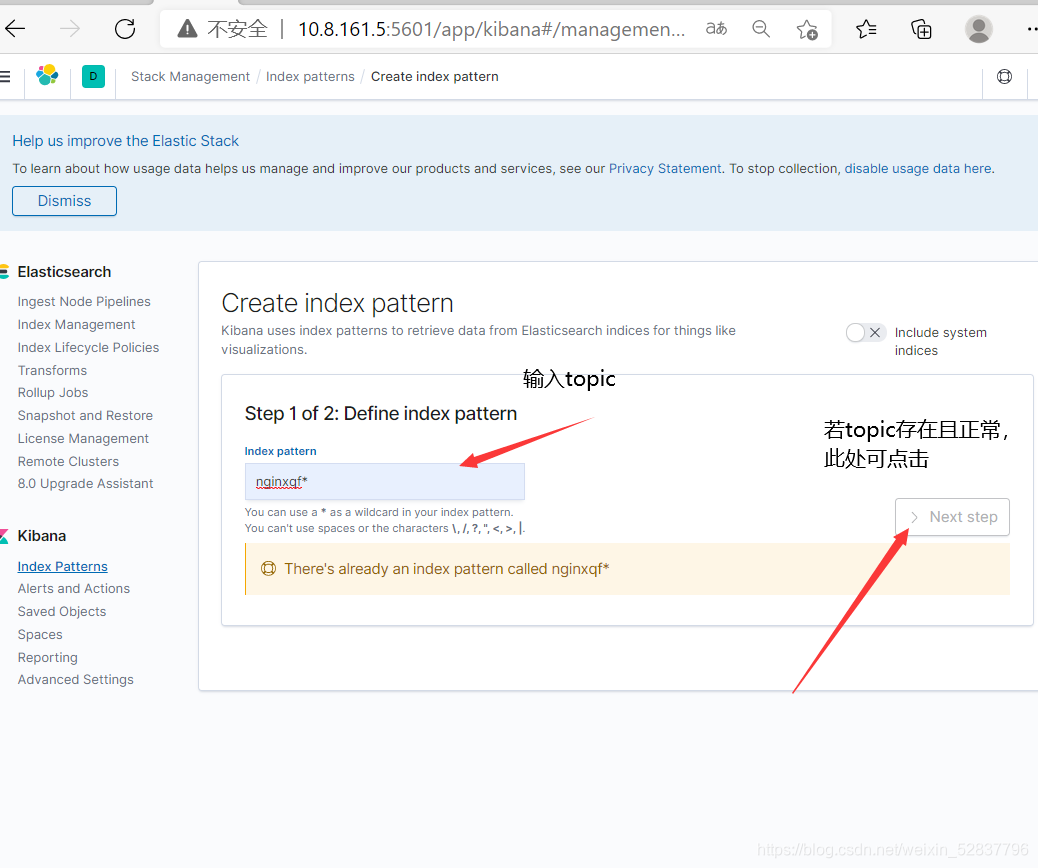Open Remote Clusters
1038x868 pixels.
click(x=68, y=461)
